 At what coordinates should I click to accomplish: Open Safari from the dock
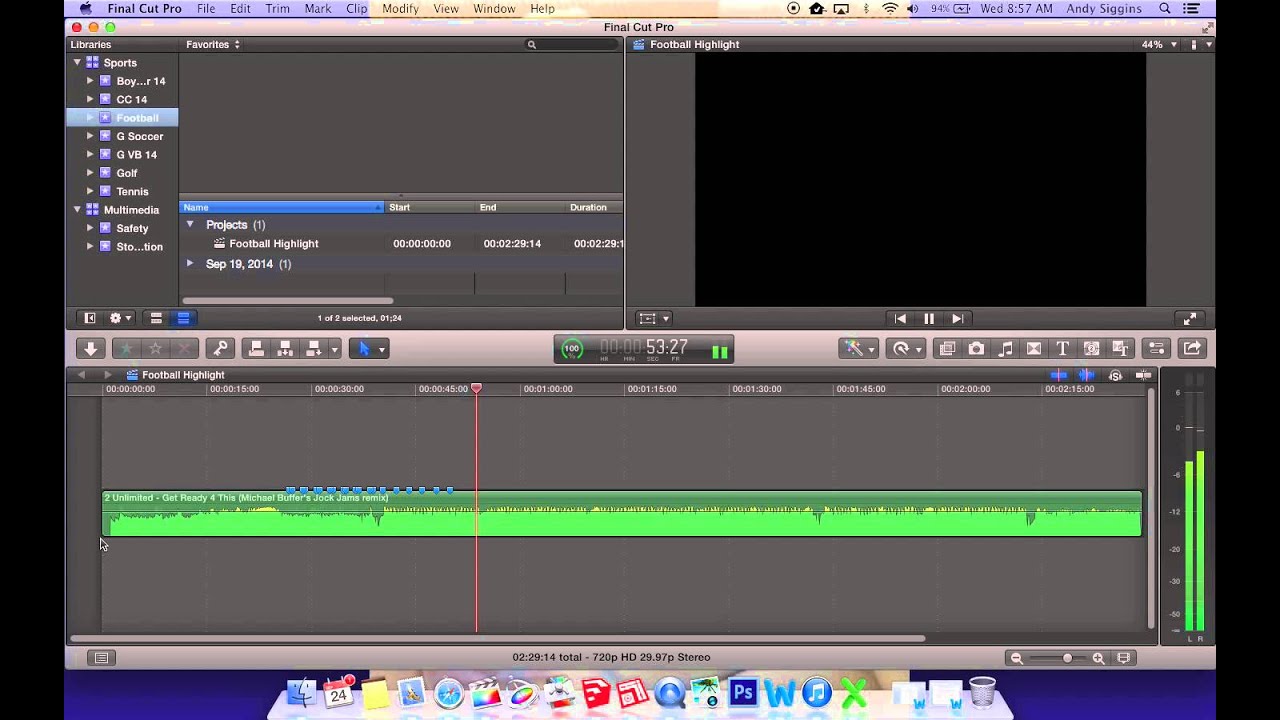(449, 693)
